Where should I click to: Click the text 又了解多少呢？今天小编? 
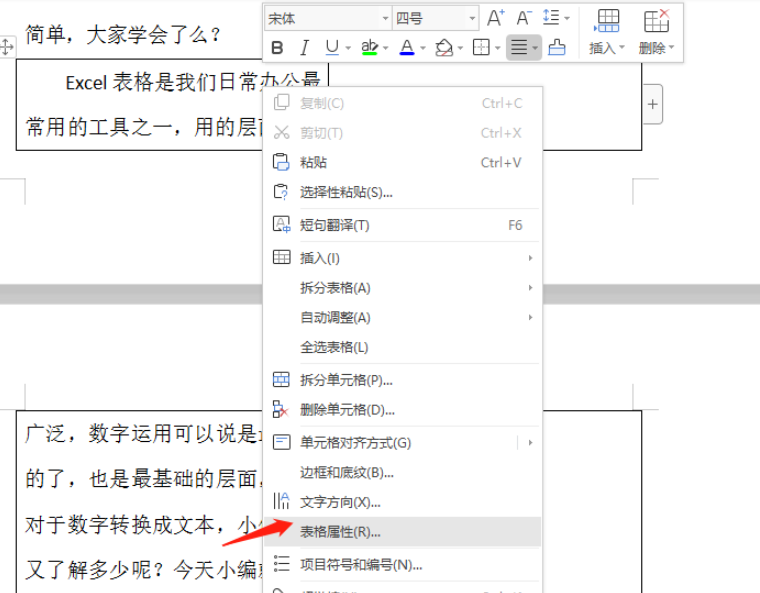[x=143, y=569]
